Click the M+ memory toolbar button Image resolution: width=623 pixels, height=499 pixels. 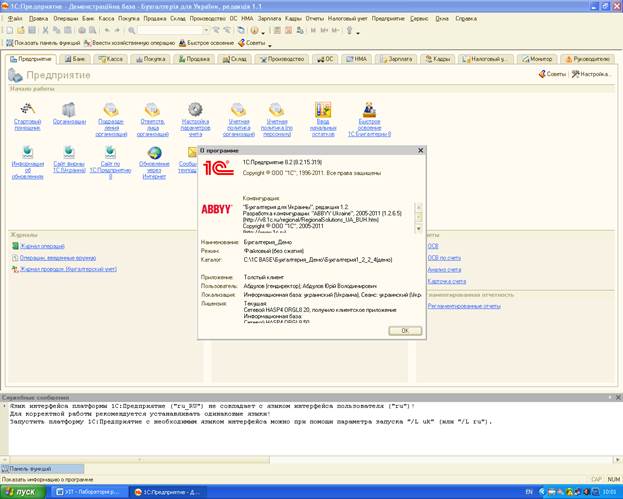coord(325,30)
